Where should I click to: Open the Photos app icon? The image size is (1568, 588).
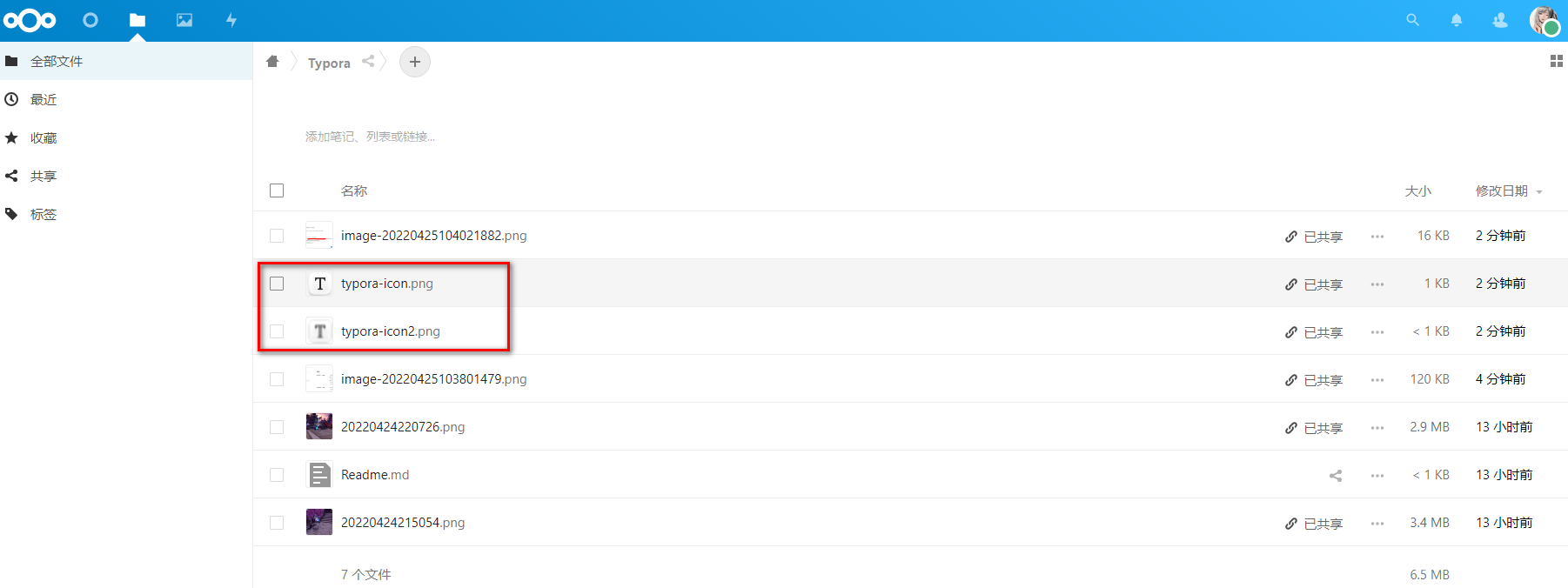tap(184, 20)
